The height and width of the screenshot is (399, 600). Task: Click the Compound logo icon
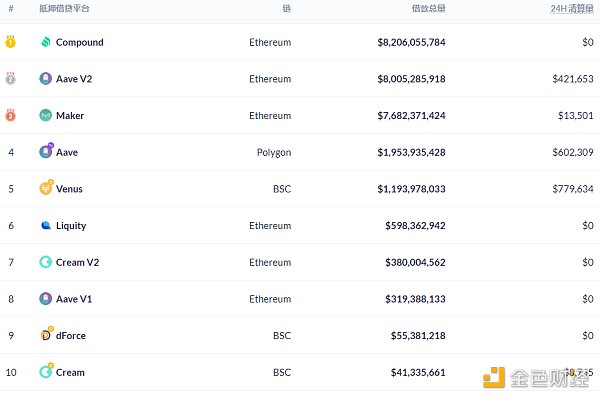pyautogui.click(x=46, y=42)
